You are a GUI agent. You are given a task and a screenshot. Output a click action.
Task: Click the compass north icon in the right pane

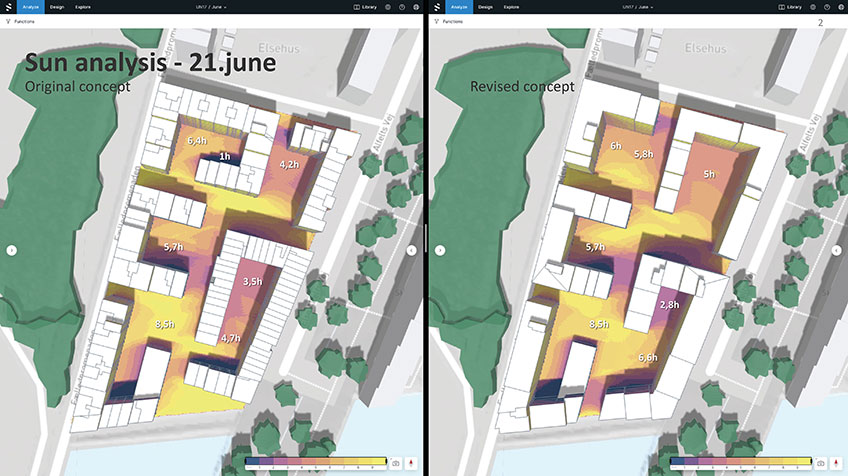pyautogui.click(x=836, y=464)
